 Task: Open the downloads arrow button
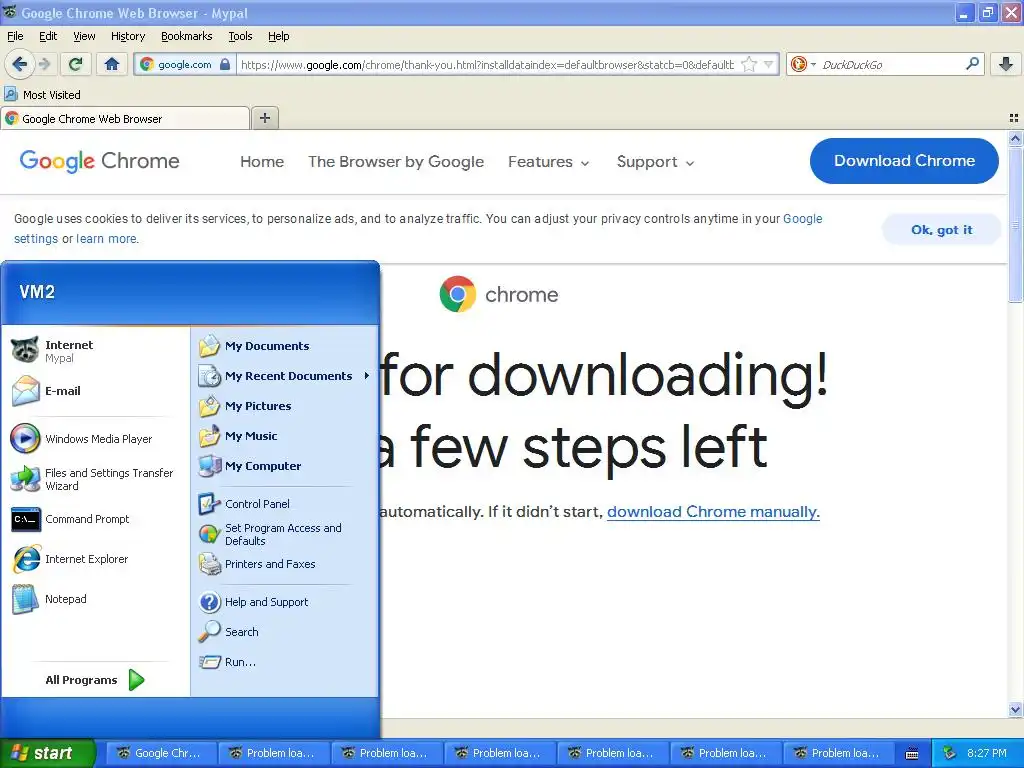click(x=1006, y=64)
